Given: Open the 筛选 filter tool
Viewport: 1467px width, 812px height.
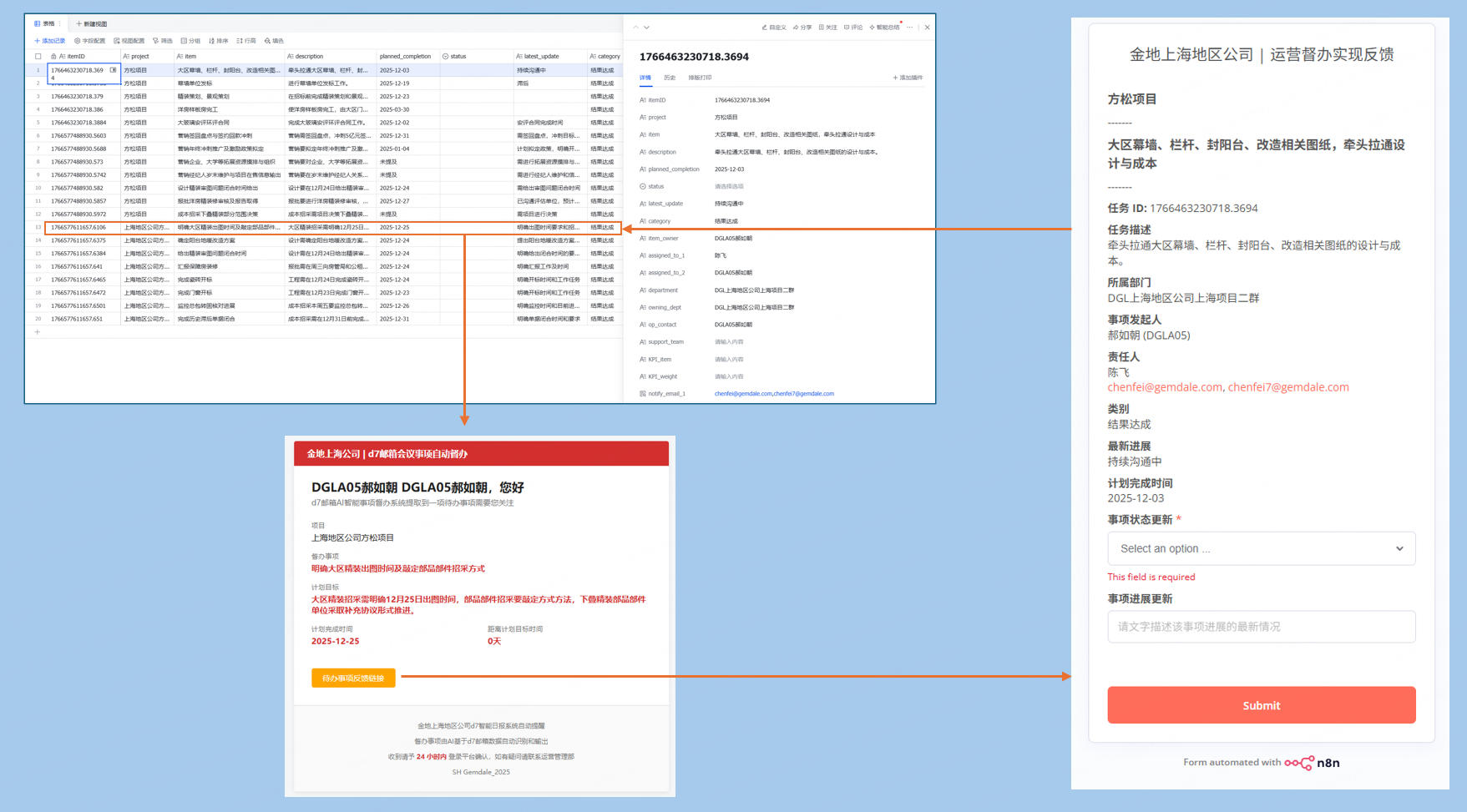Looking at the screenshot, I should coord(162,41).
